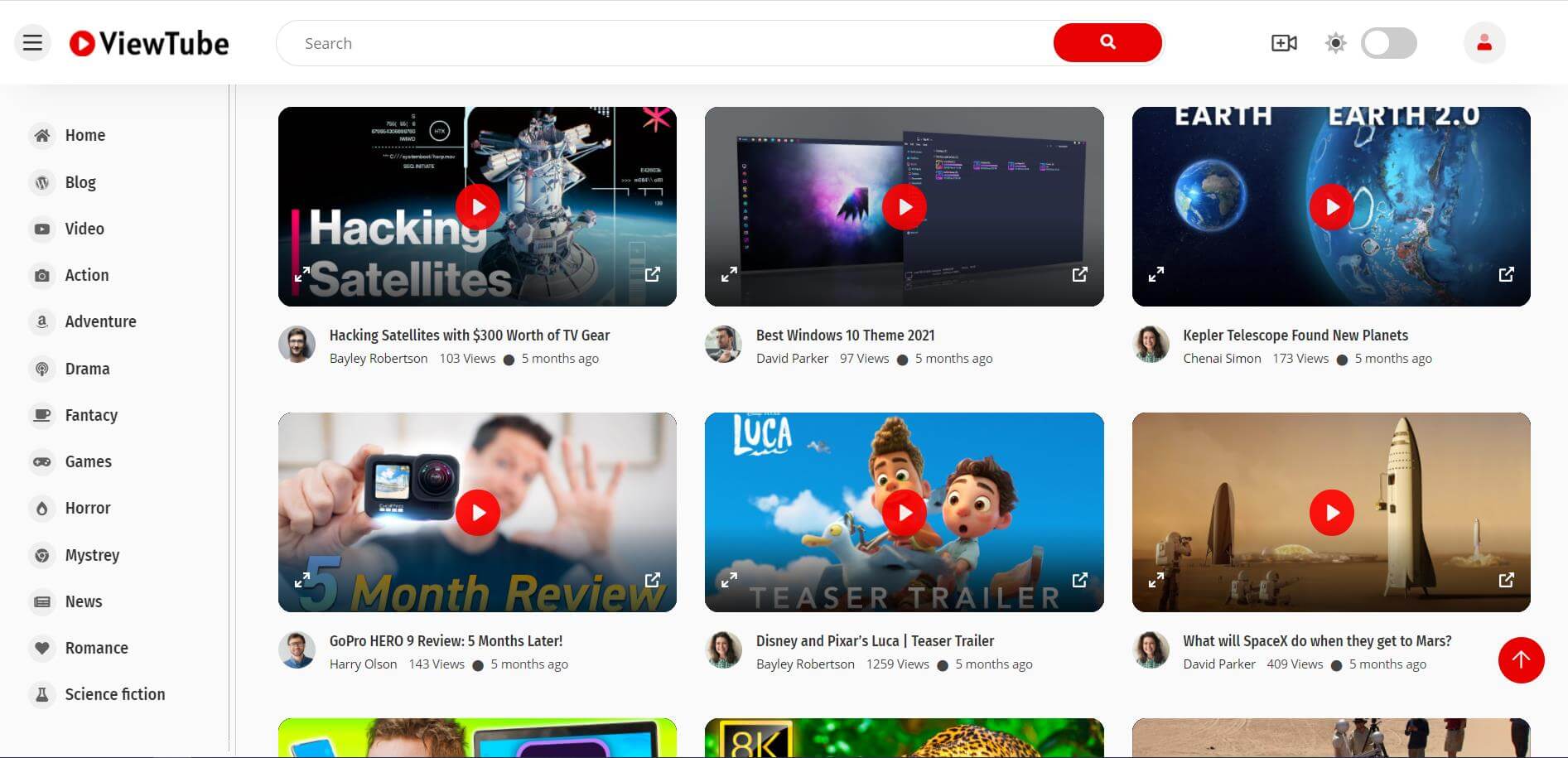Click the upload video camera icon
Viewport: 1568px width, 758px height.
click(x=1283, y=43)
